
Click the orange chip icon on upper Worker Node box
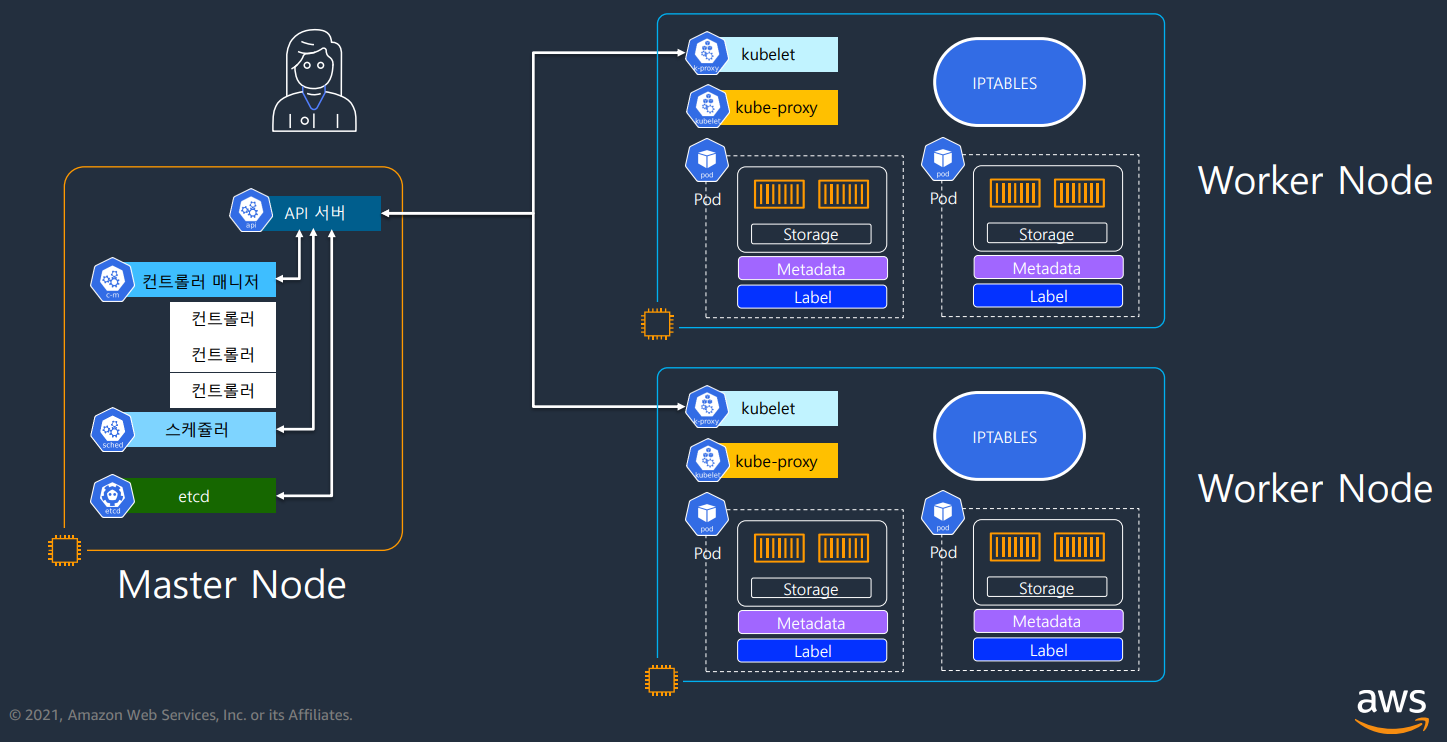pyautogui.click(x=657, y=324)
